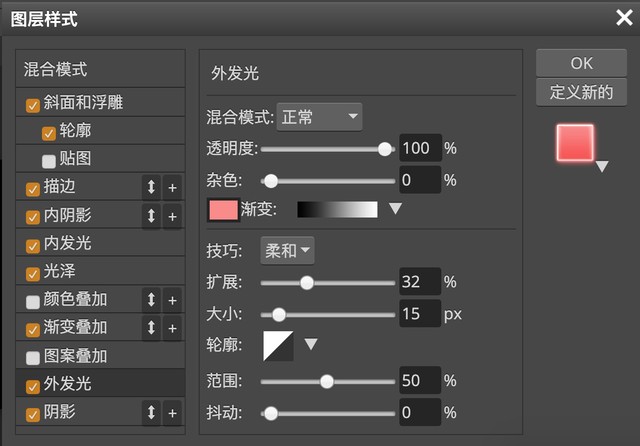
Task: Open the 技巧 柔和 dropdown
Action: pos(287,251)
